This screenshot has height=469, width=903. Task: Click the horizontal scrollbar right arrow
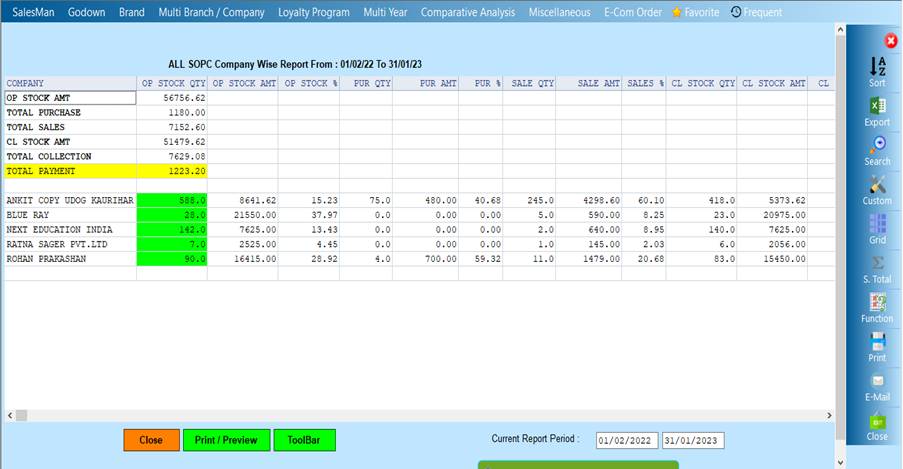[829, 415]
